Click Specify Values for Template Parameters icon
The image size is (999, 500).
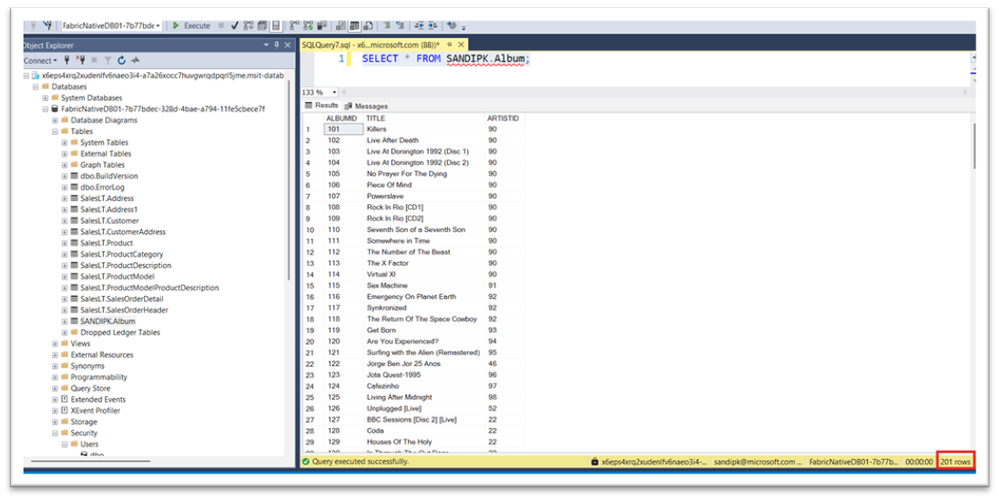[451, 26]
